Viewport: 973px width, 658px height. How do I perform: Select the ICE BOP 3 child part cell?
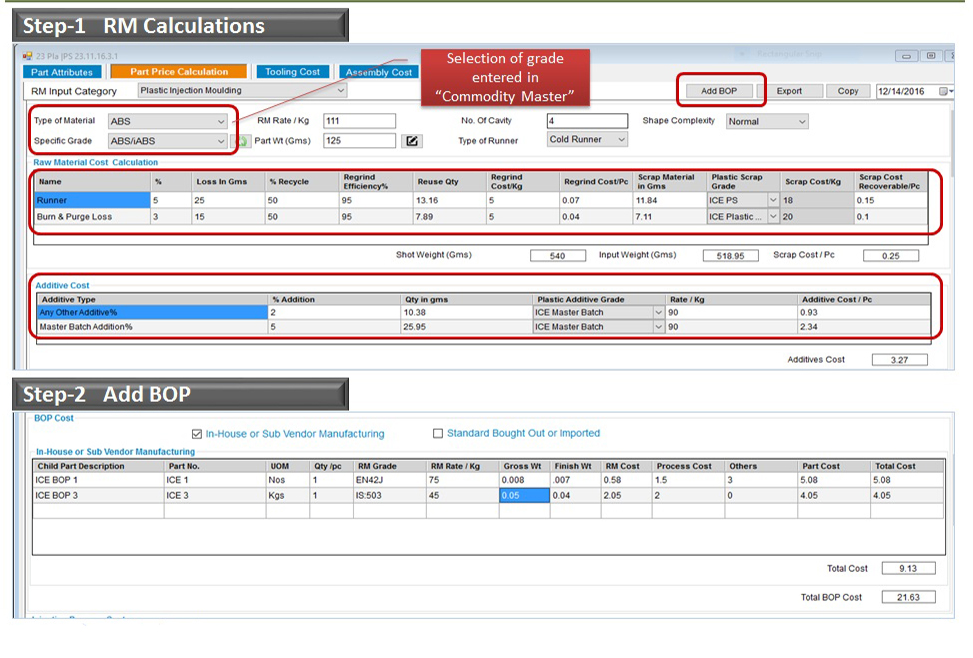98,495
